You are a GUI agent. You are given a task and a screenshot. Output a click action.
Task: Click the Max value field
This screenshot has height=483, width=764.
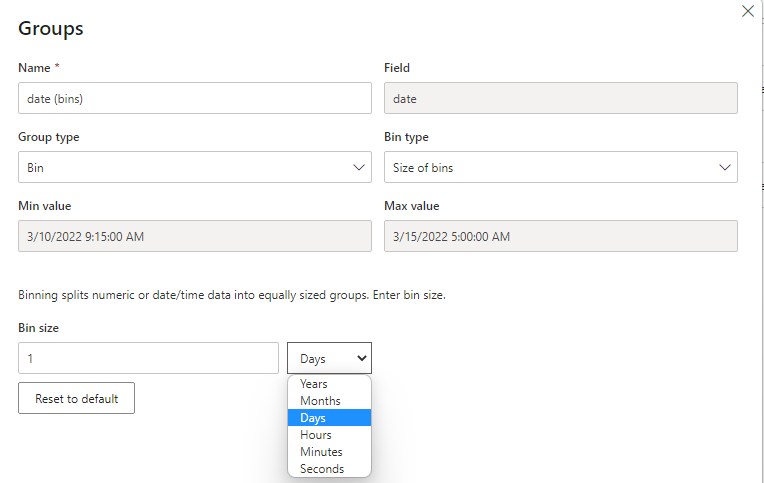click(560, 236)
